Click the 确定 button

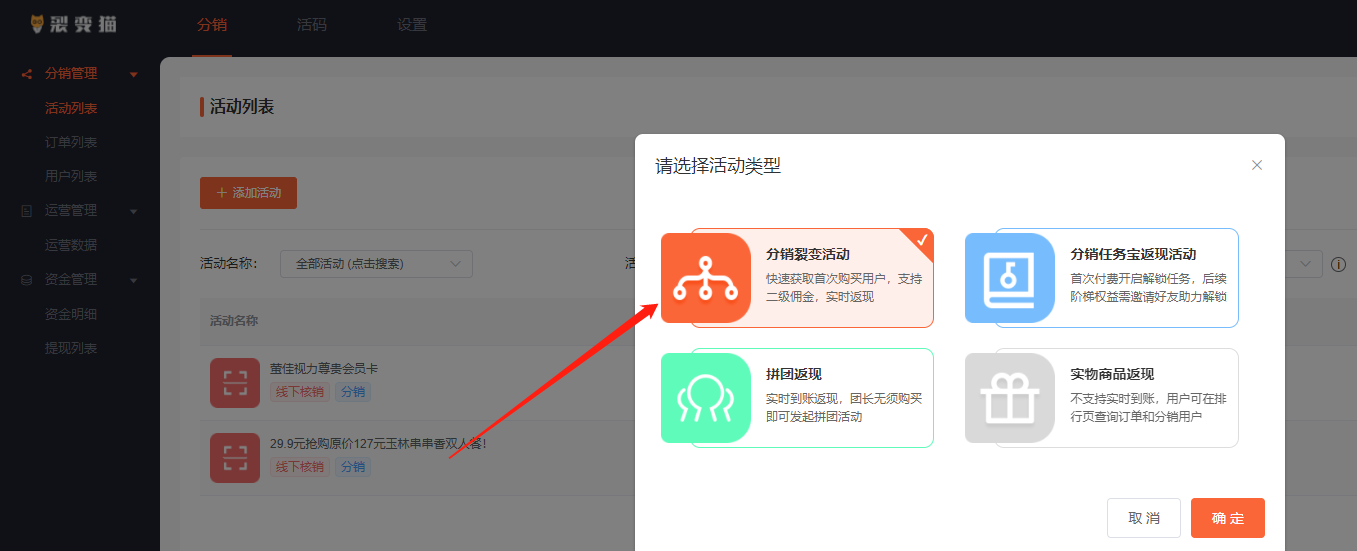[1228, 518]
